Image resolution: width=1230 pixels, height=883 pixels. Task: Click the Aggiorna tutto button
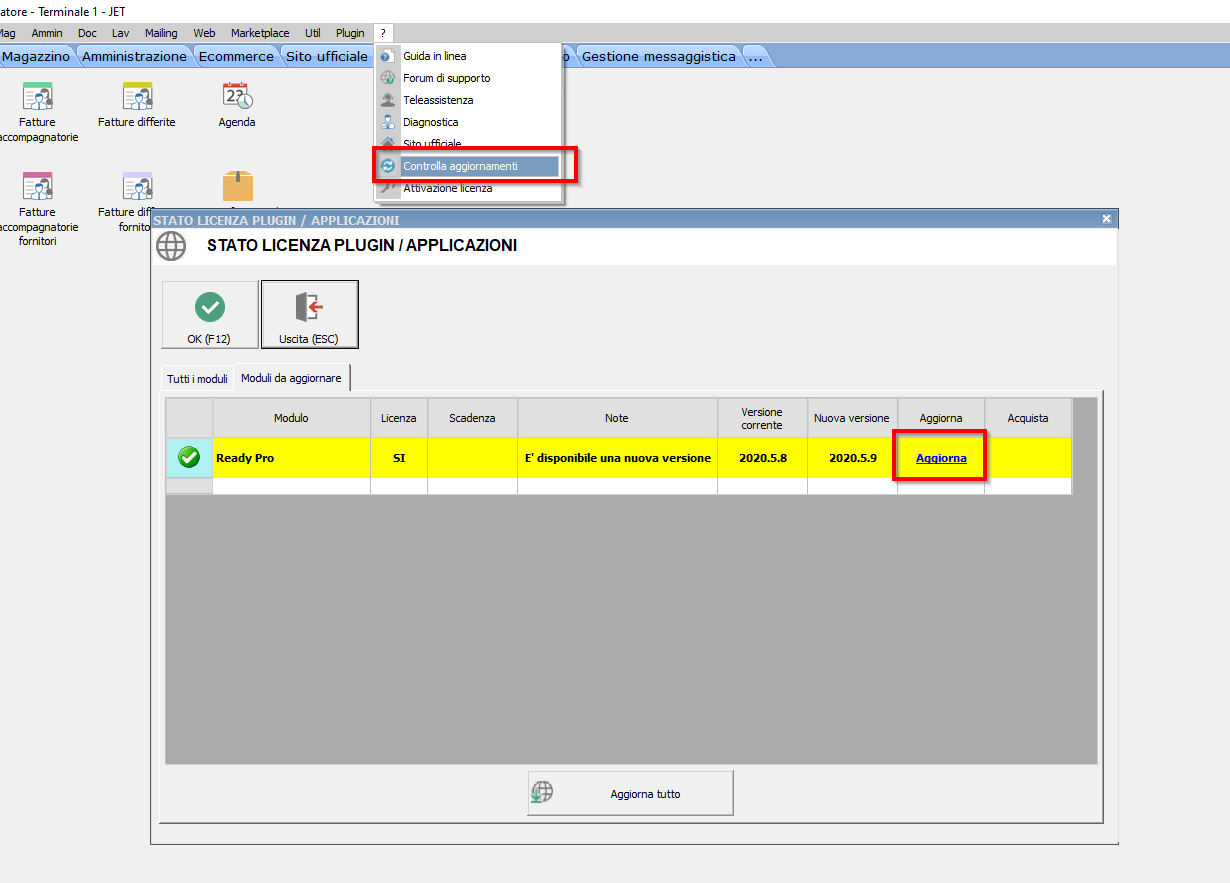630,794
